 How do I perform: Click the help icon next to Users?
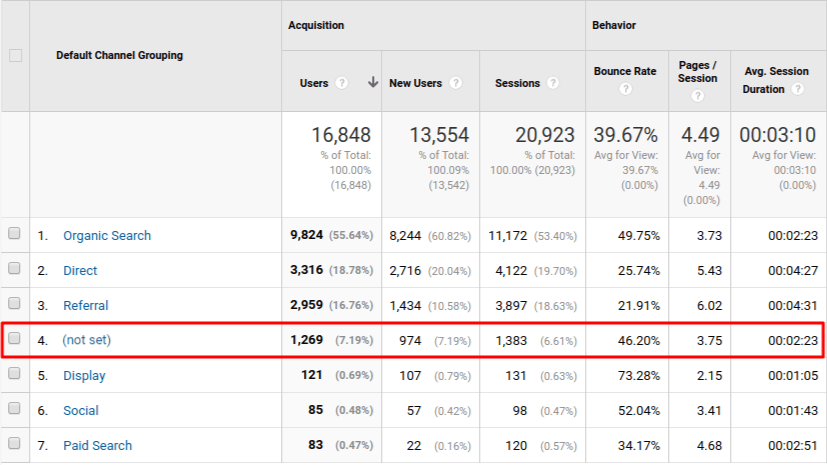tap(342, 83)
